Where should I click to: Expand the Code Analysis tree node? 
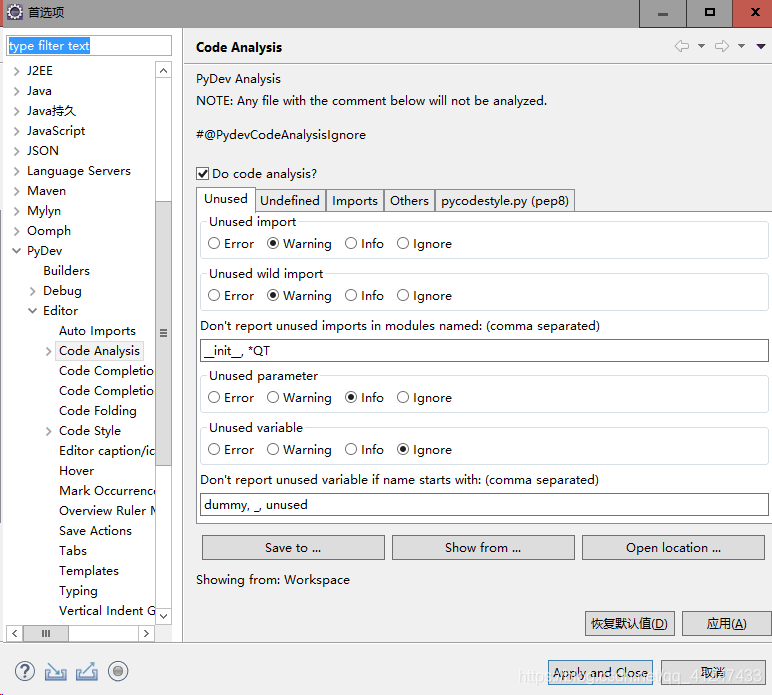pyautogui.click(x=48, y=351)
